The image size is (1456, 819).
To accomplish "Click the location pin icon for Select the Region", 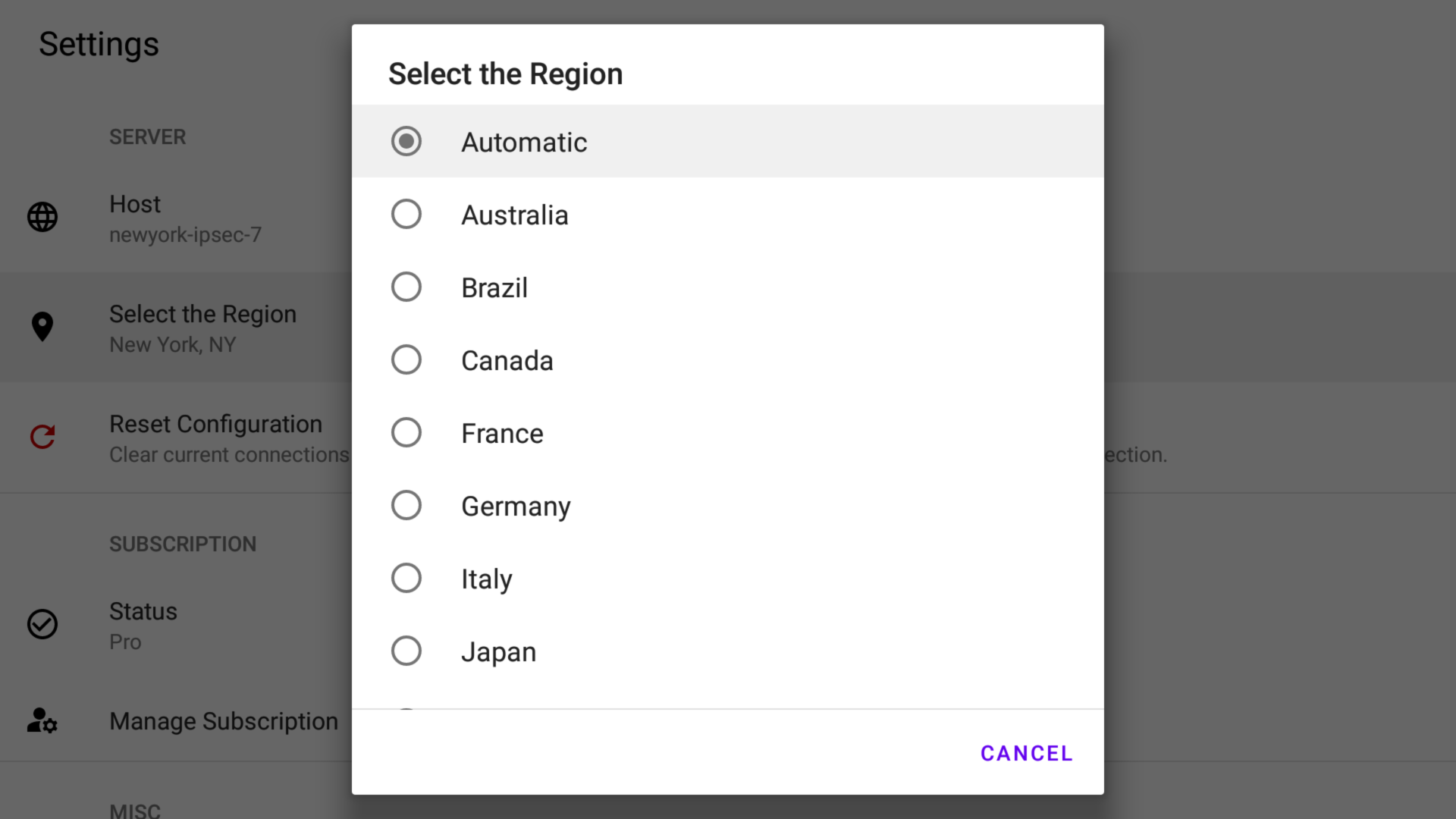I will tap(42, 326).
